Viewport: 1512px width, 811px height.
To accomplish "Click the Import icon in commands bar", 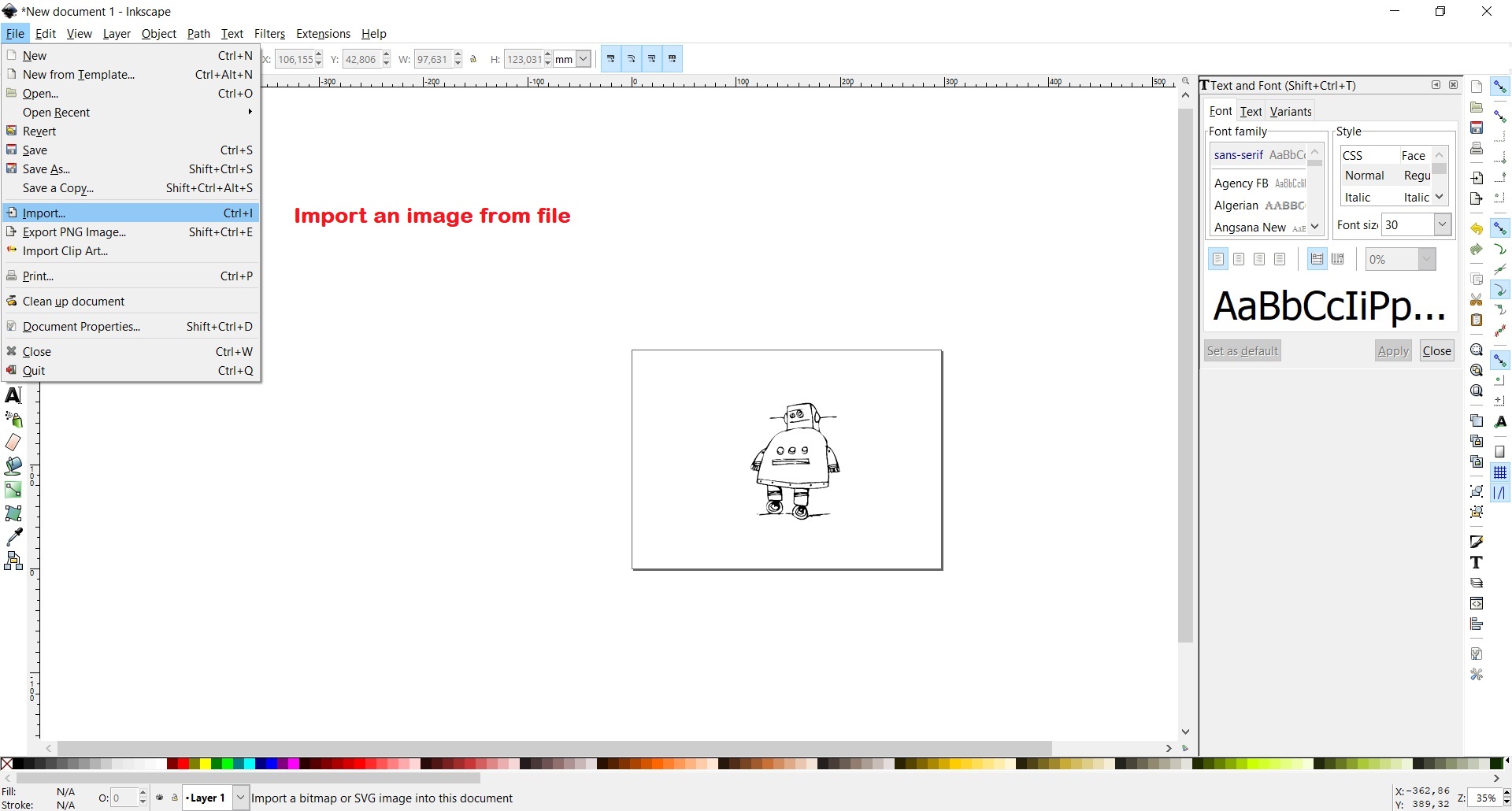I will pyautogui.click(x=1477, y=178).
